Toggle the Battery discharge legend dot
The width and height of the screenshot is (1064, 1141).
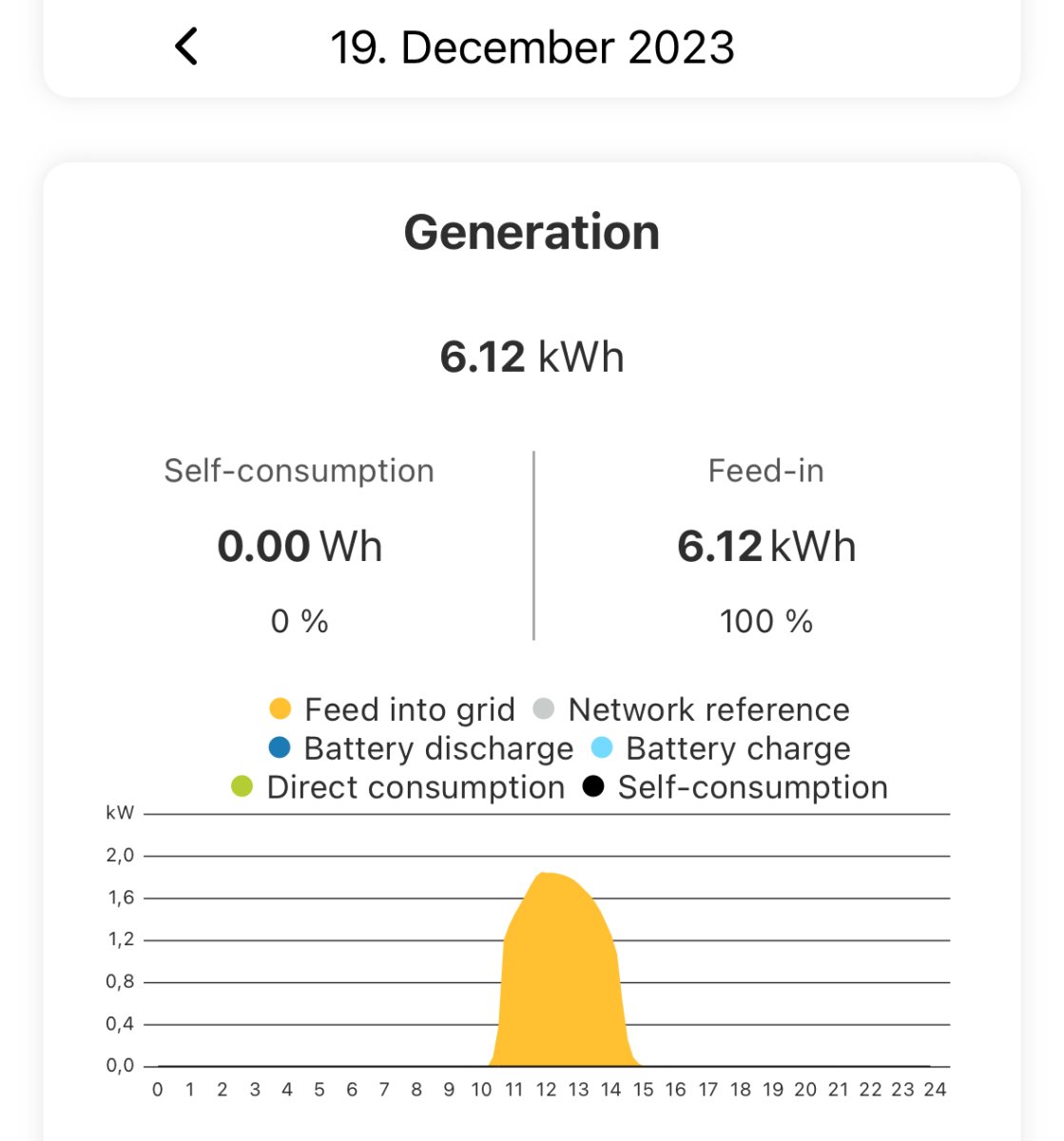click(x=280, y=748)
